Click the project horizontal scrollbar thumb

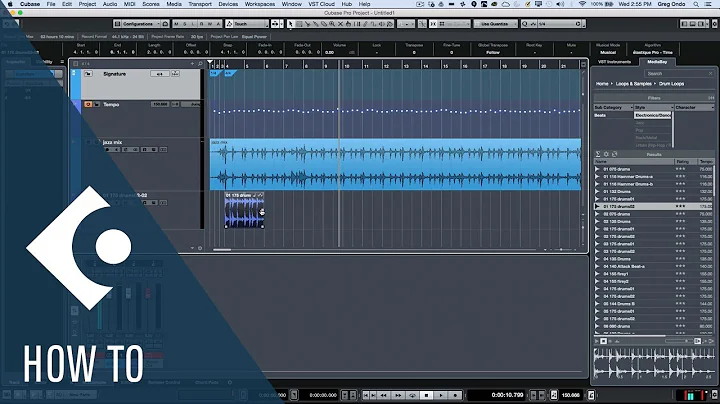coord(222,250)
